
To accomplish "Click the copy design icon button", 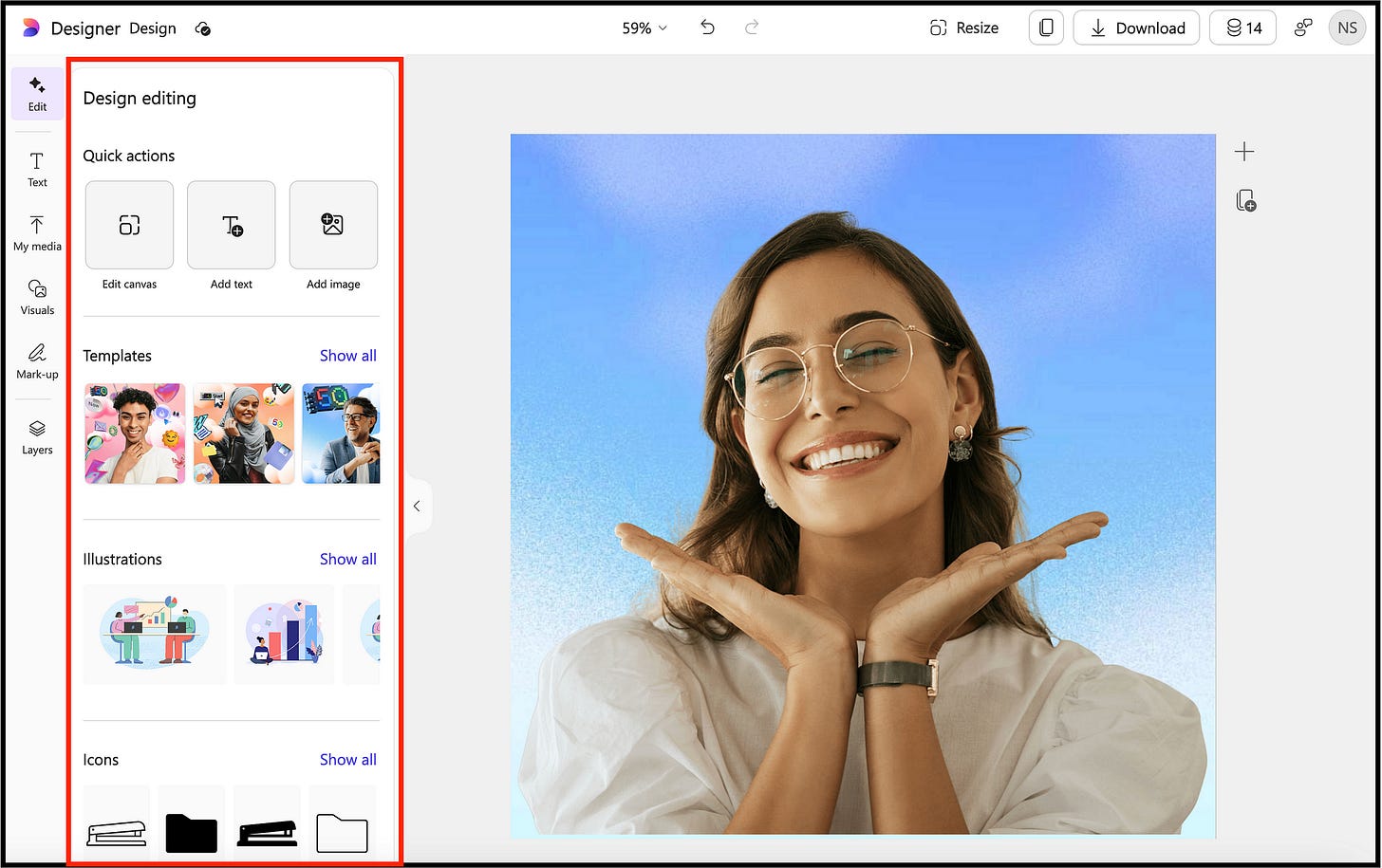I will coord(1046,28).
